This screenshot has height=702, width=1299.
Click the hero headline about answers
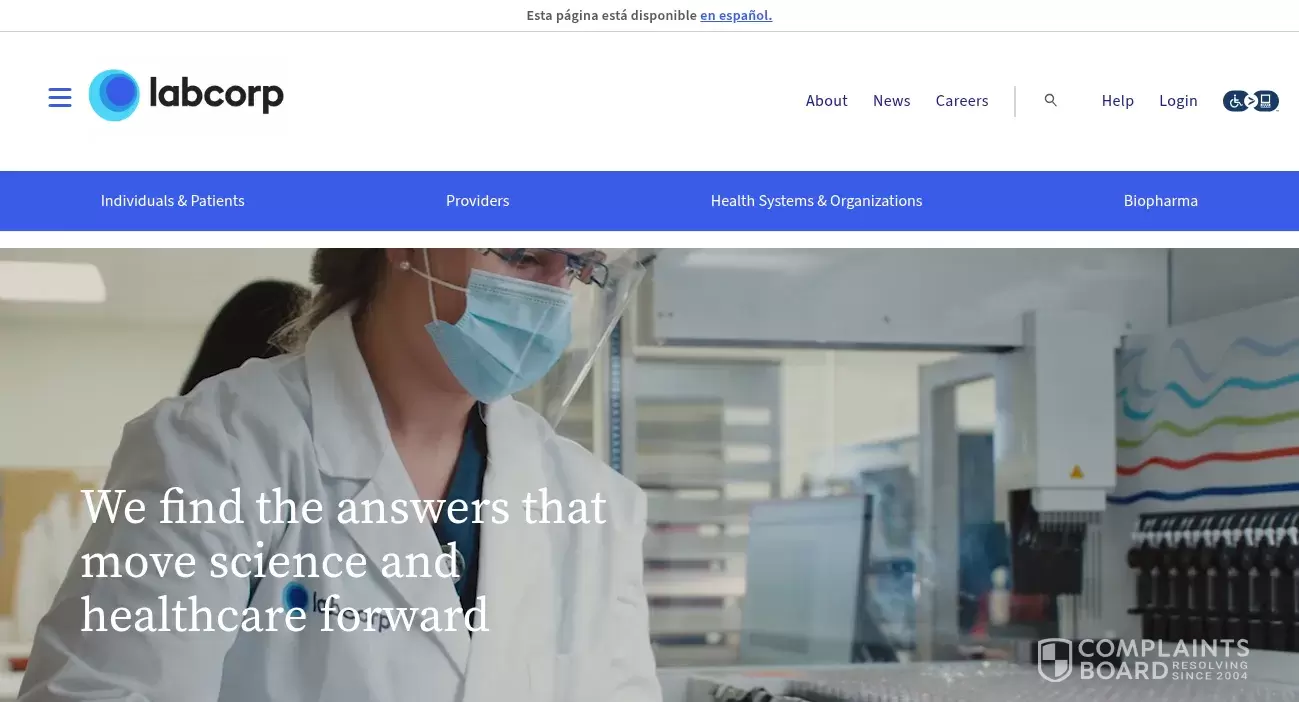pyautogui.click(x=344, y=561)
